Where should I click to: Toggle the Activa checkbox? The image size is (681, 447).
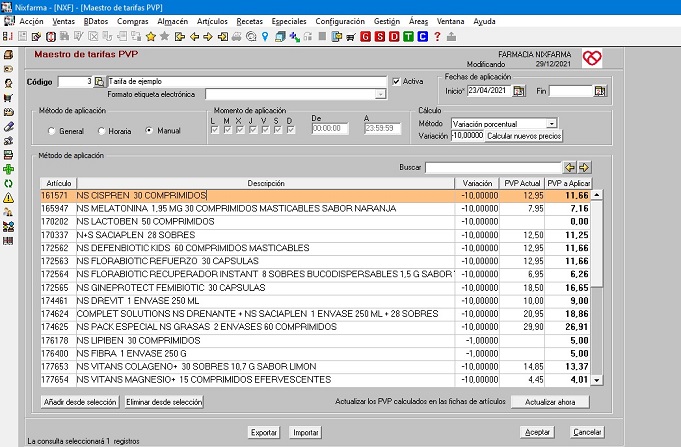click(396, 81)
